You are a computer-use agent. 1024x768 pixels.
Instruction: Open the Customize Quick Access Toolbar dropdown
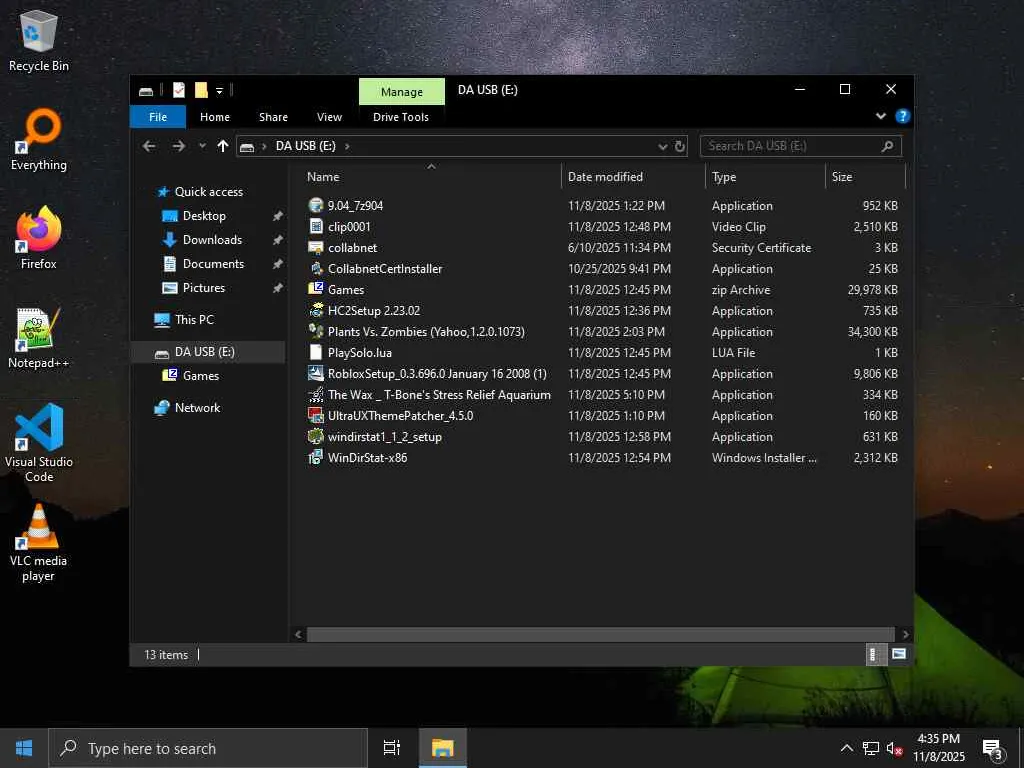219,91
